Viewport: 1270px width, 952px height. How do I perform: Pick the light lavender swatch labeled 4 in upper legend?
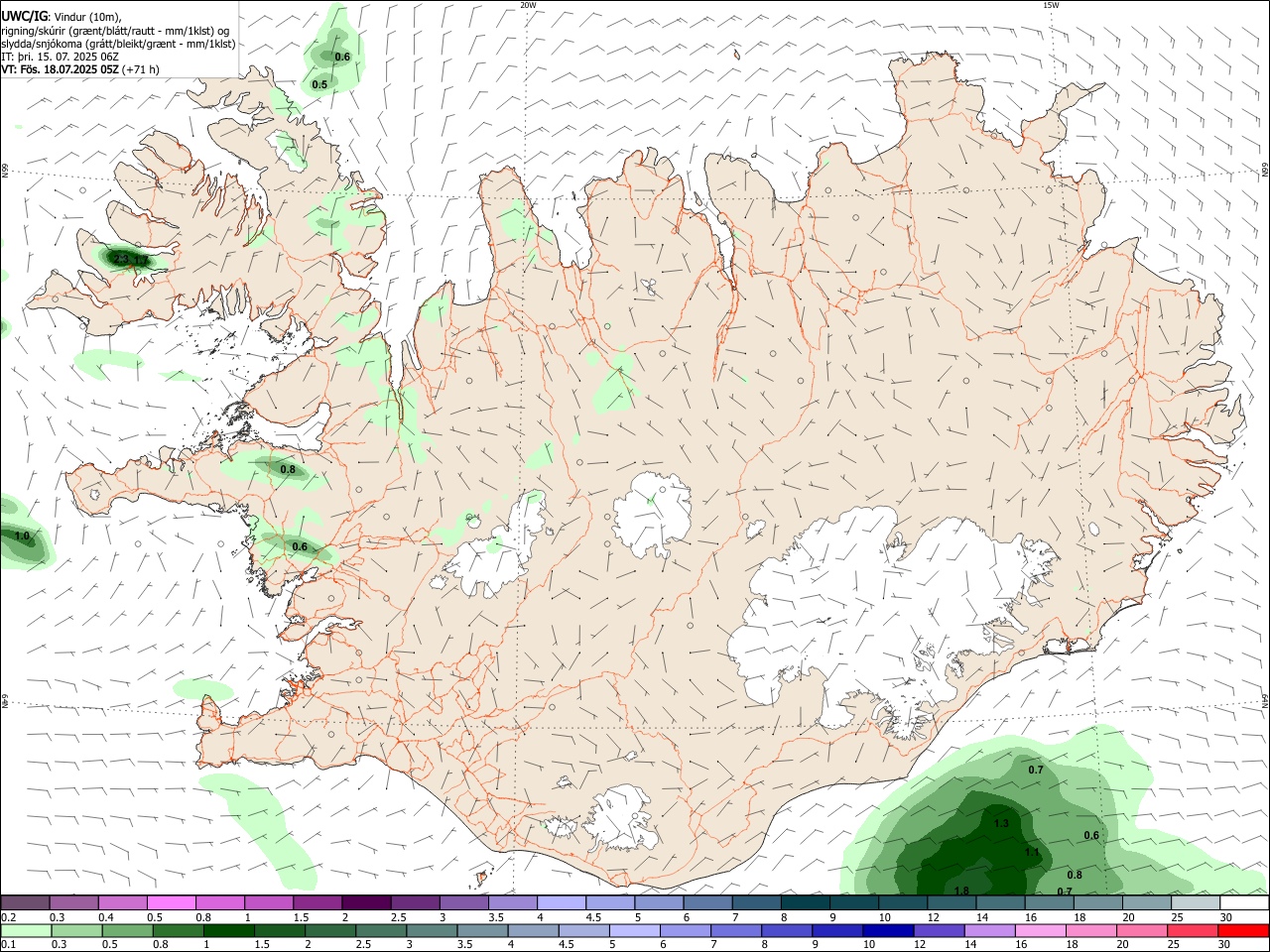click(562, 902)
